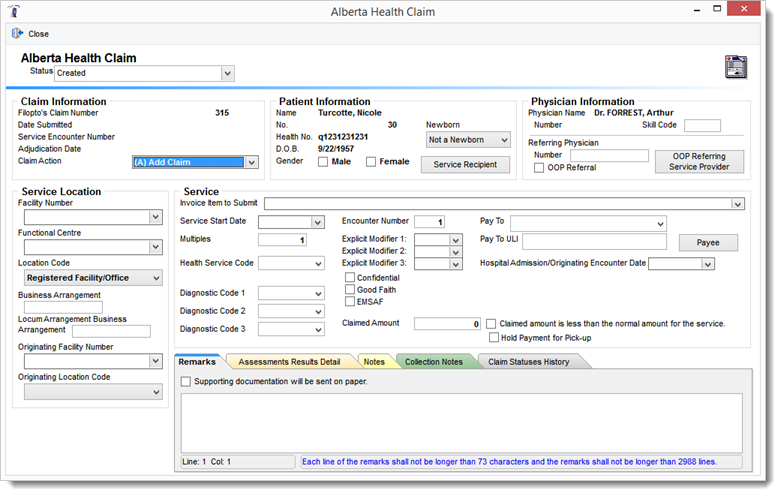The height and width of the screenshot is (496, 781).
Task: Click claim number 315
Action: 222,113
